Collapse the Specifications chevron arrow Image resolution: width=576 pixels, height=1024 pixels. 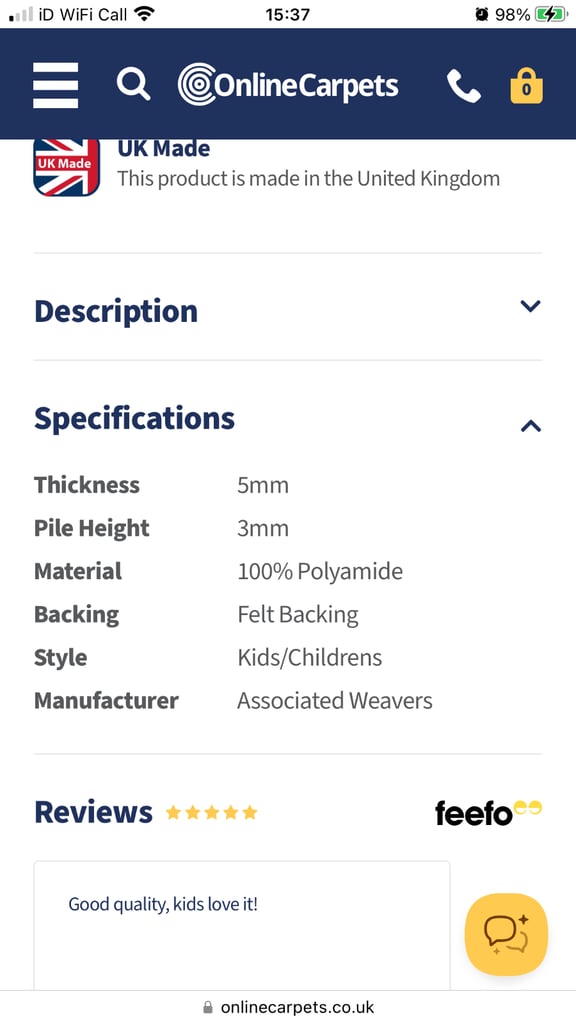531,426
